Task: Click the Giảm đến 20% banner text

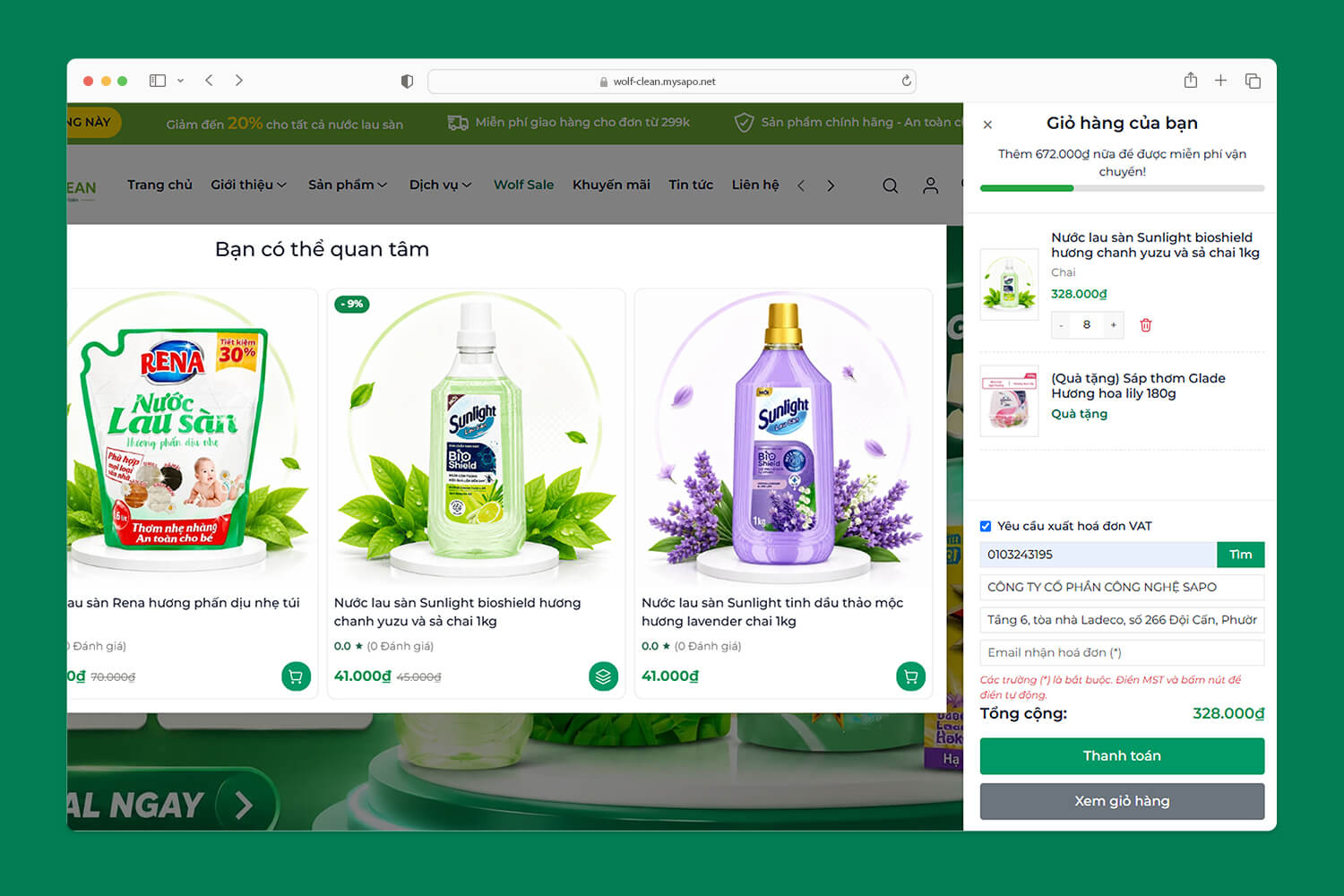Action: (285, 124)
